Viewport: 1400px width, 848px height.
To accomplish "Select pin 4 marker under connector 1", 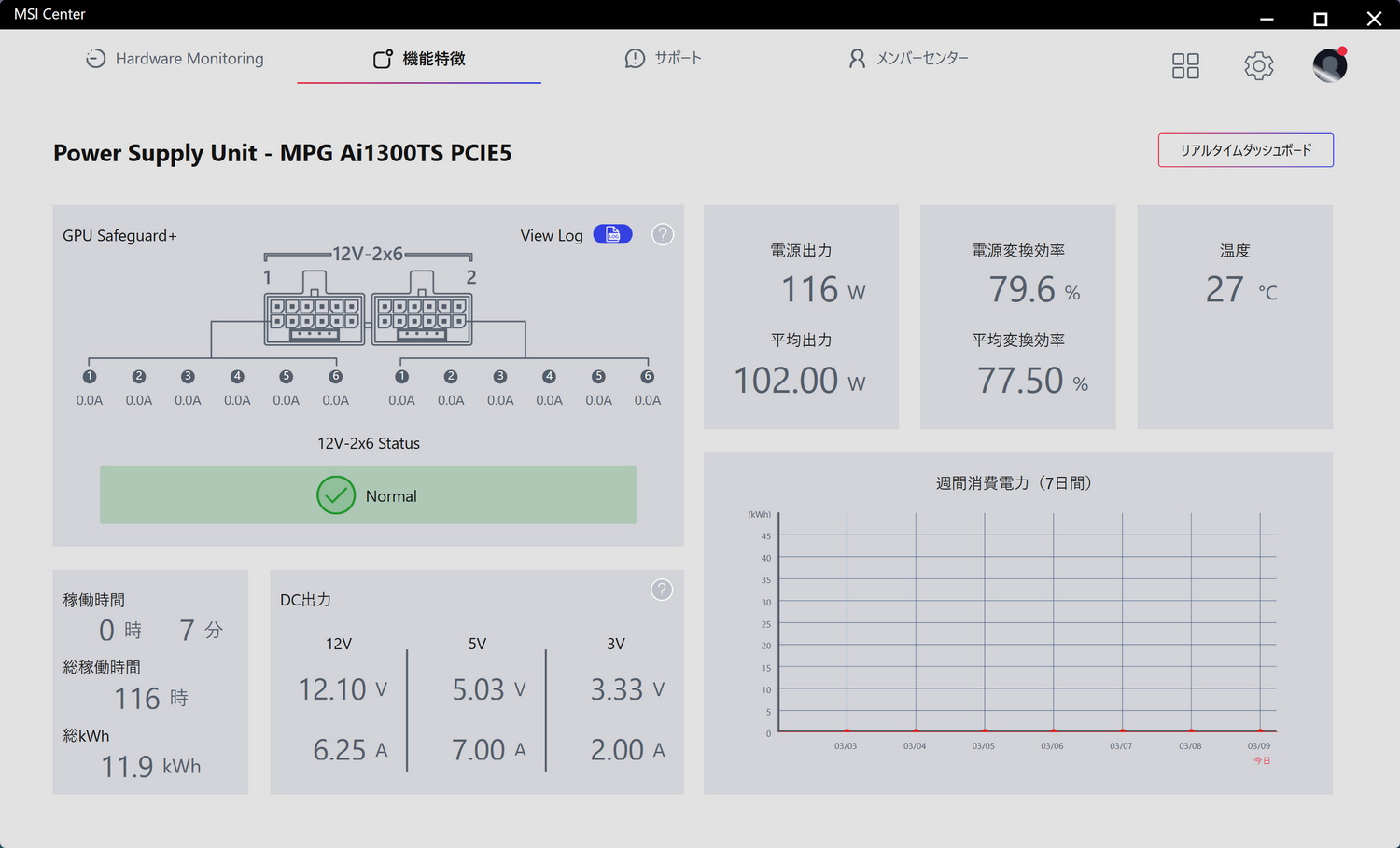I will (237, 377).
